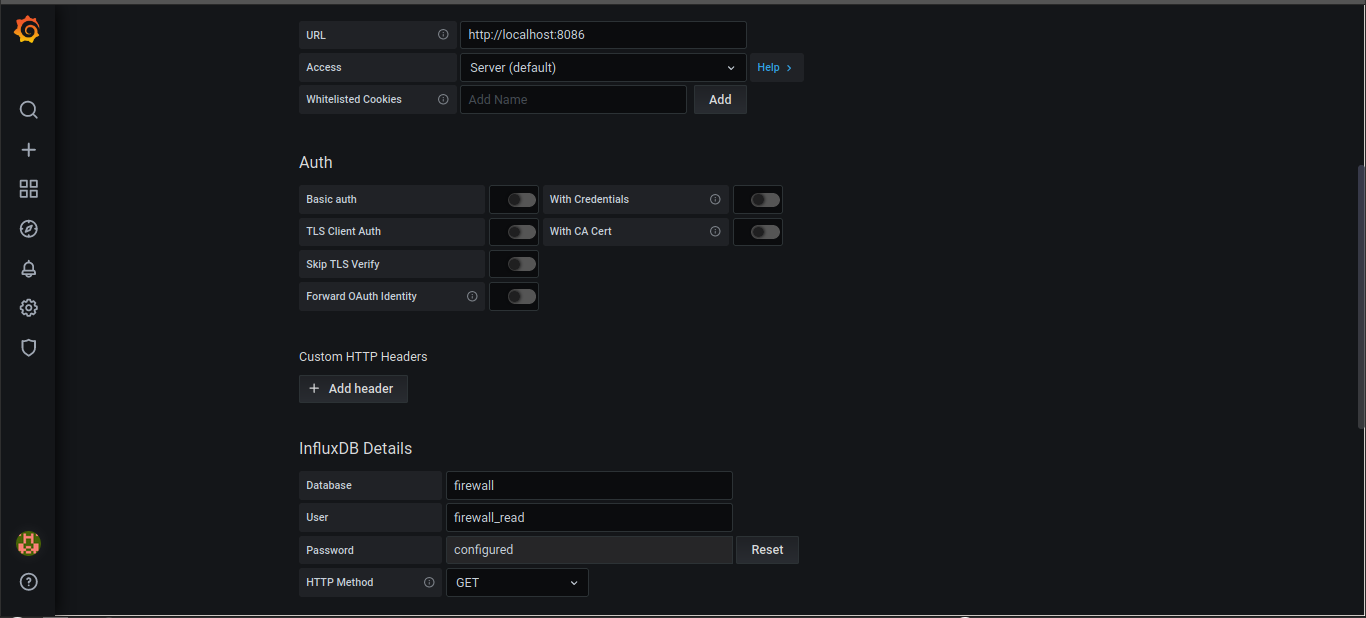This screenshot has height=618, width=1366.
Task: Enable the TLS Client Auth toggle
Action: (521, 232)
